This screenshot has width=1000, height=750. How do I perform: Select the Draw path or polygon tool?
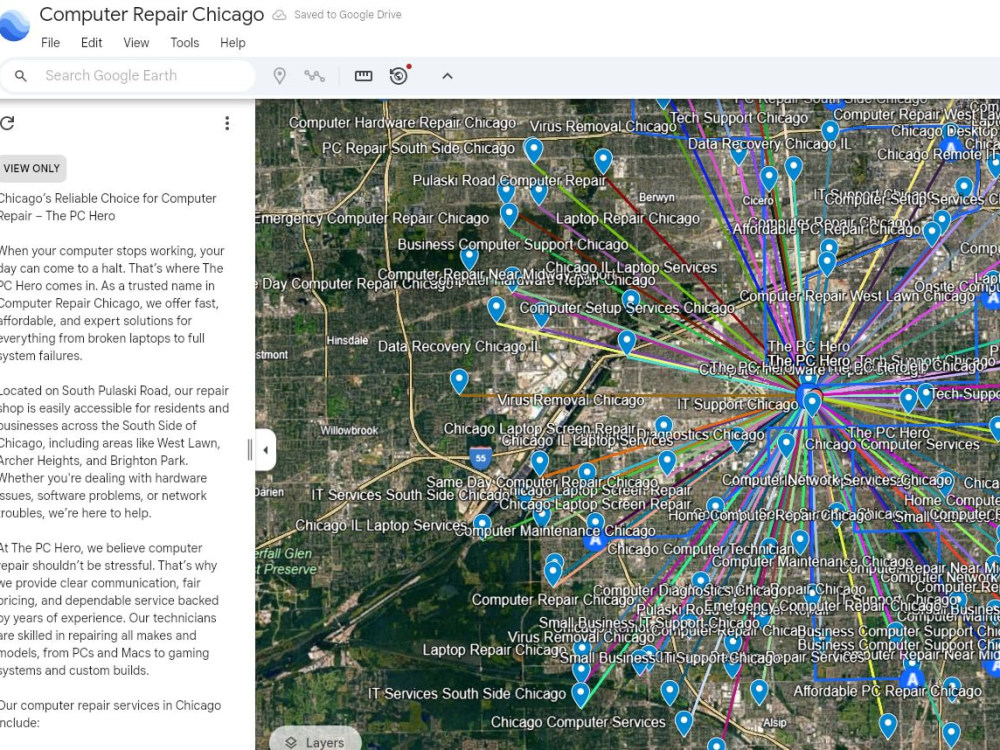(314, 76)
